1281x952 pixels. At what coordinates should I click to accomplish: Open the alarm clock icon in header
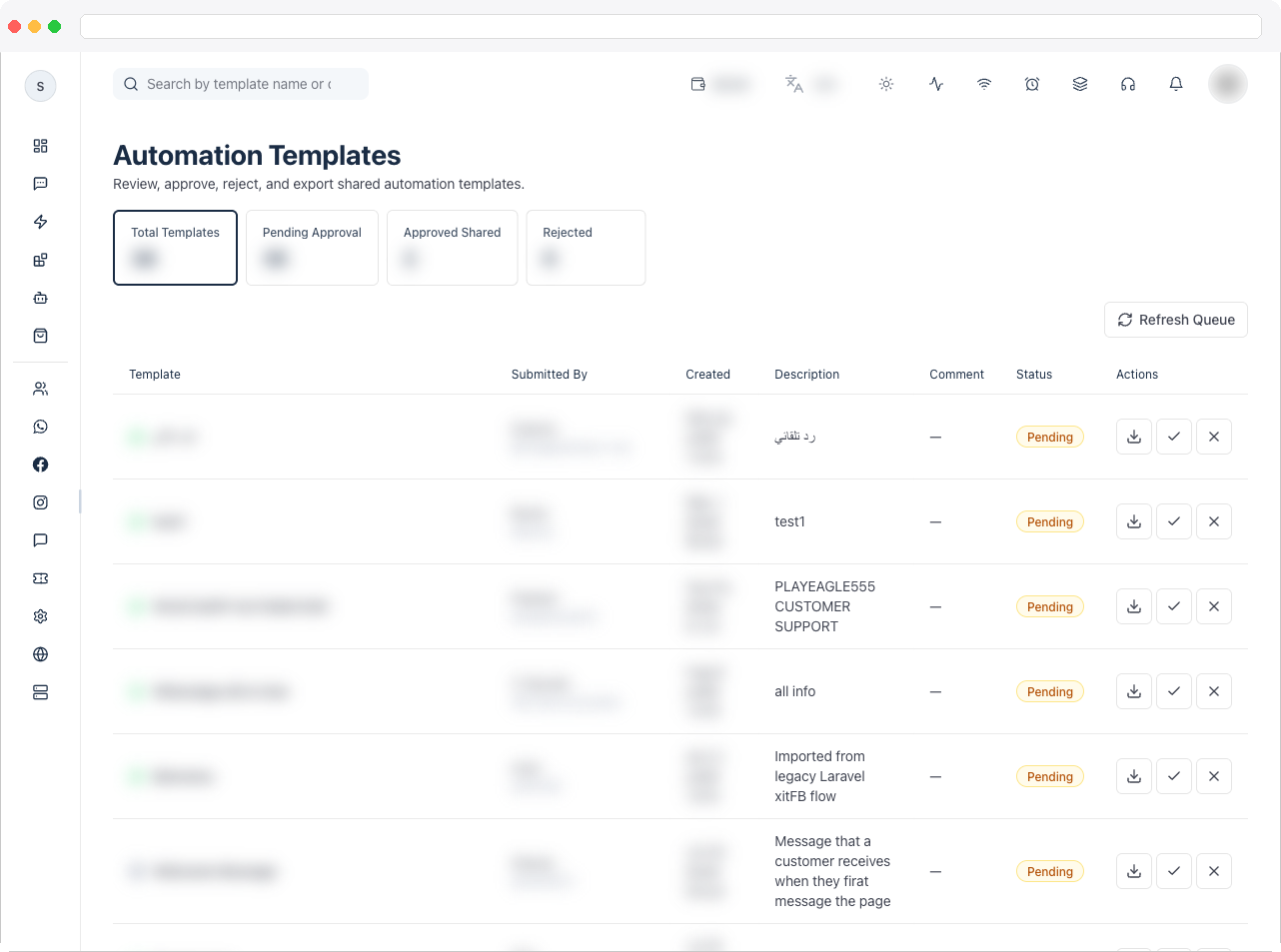point(1032,84)
